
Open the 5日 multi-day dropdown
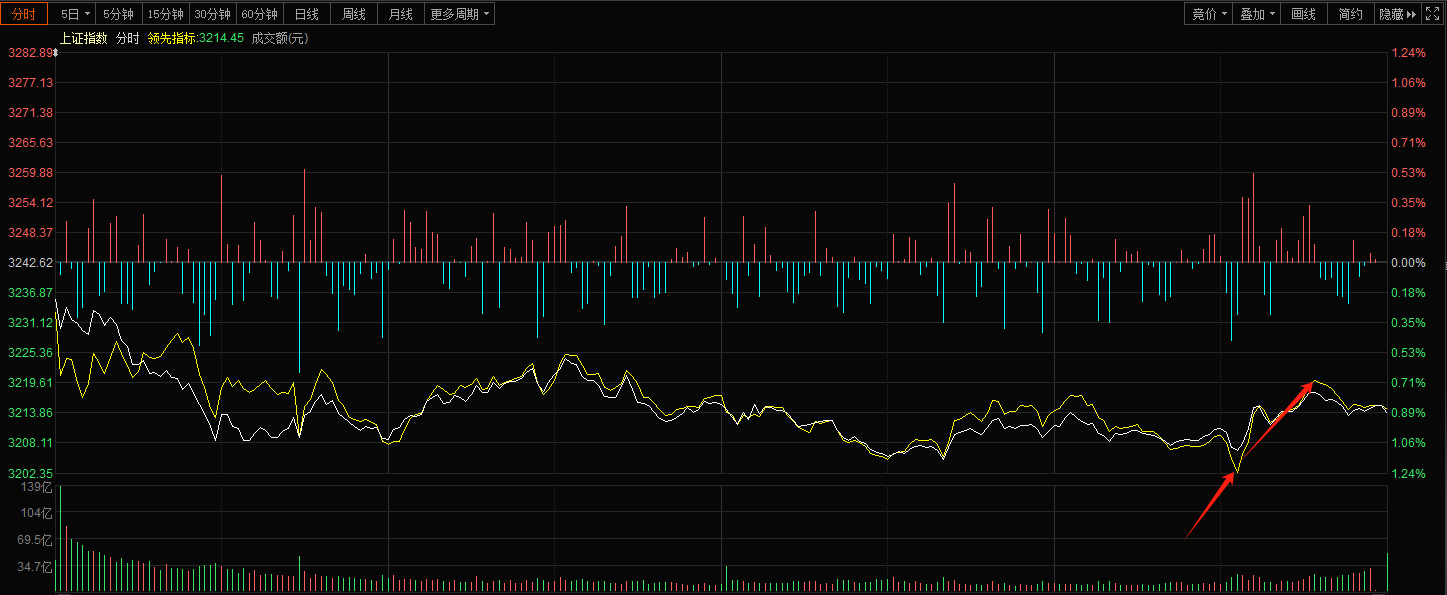[75, 14]
